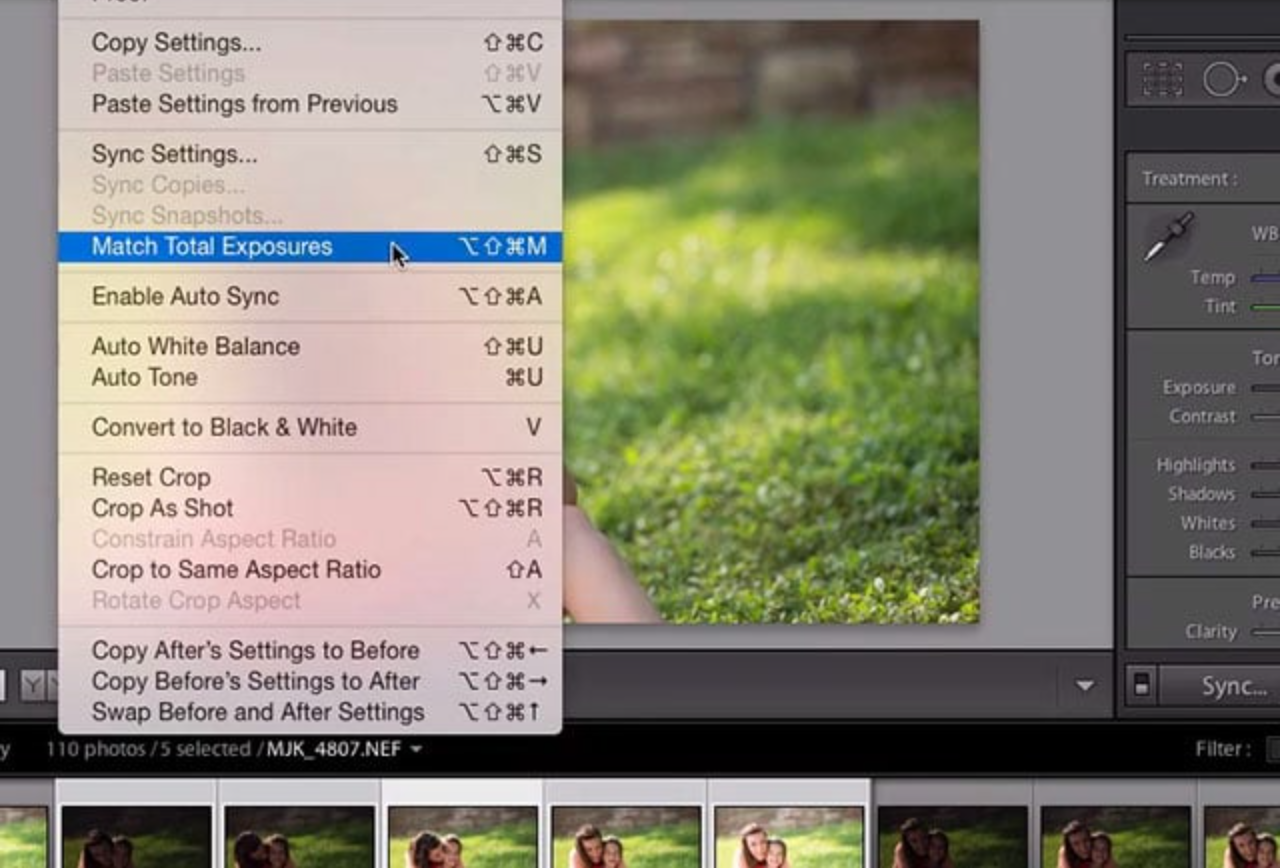Enable Auto Sync from the menu
Screen dimensions: 1280x868
click(186, 296)
